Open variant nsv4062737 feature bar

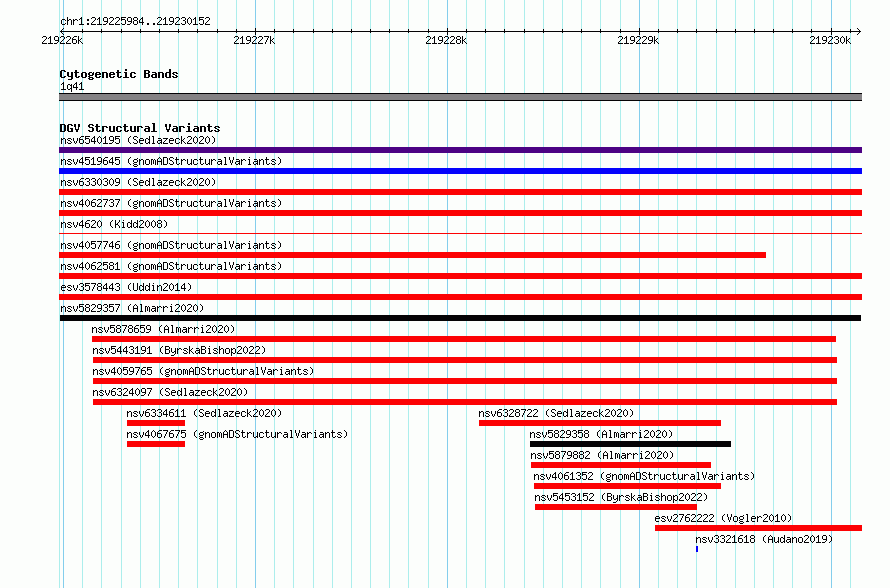[460, 213]
